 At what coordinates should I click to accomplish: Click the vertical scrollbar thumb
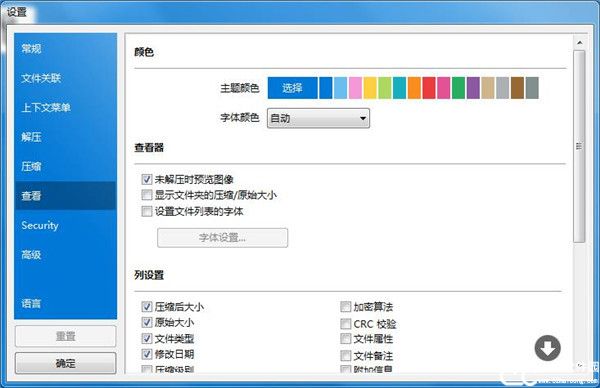coord(579,146)
